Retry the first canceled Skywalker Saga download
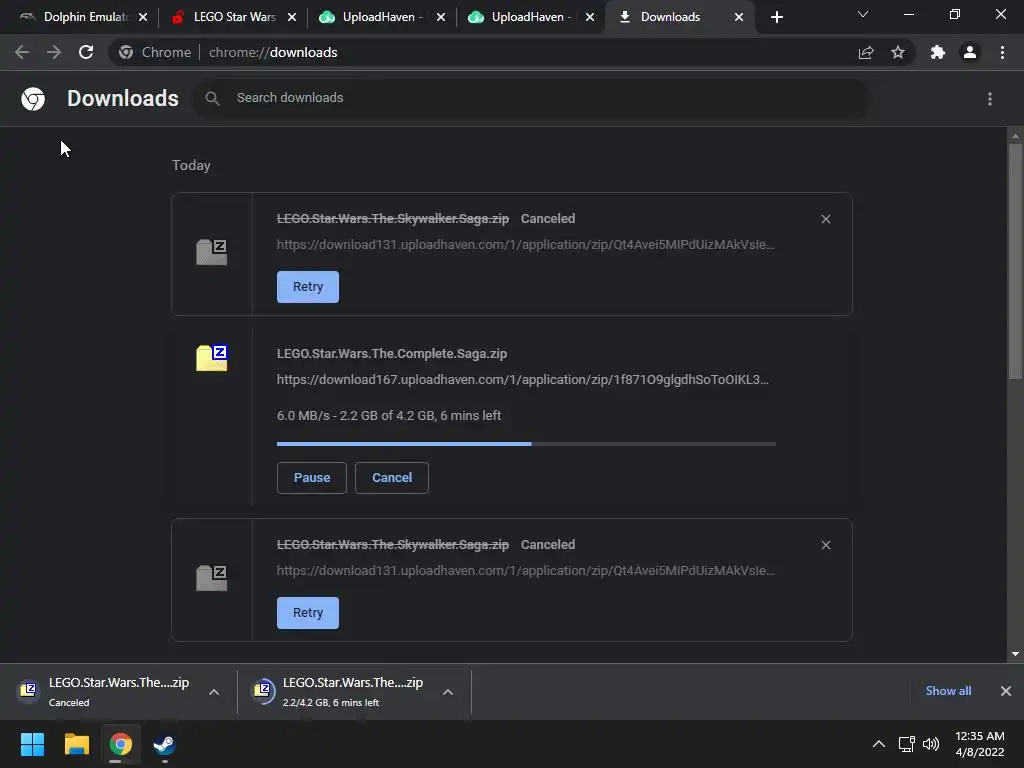 tap(308, 287)
